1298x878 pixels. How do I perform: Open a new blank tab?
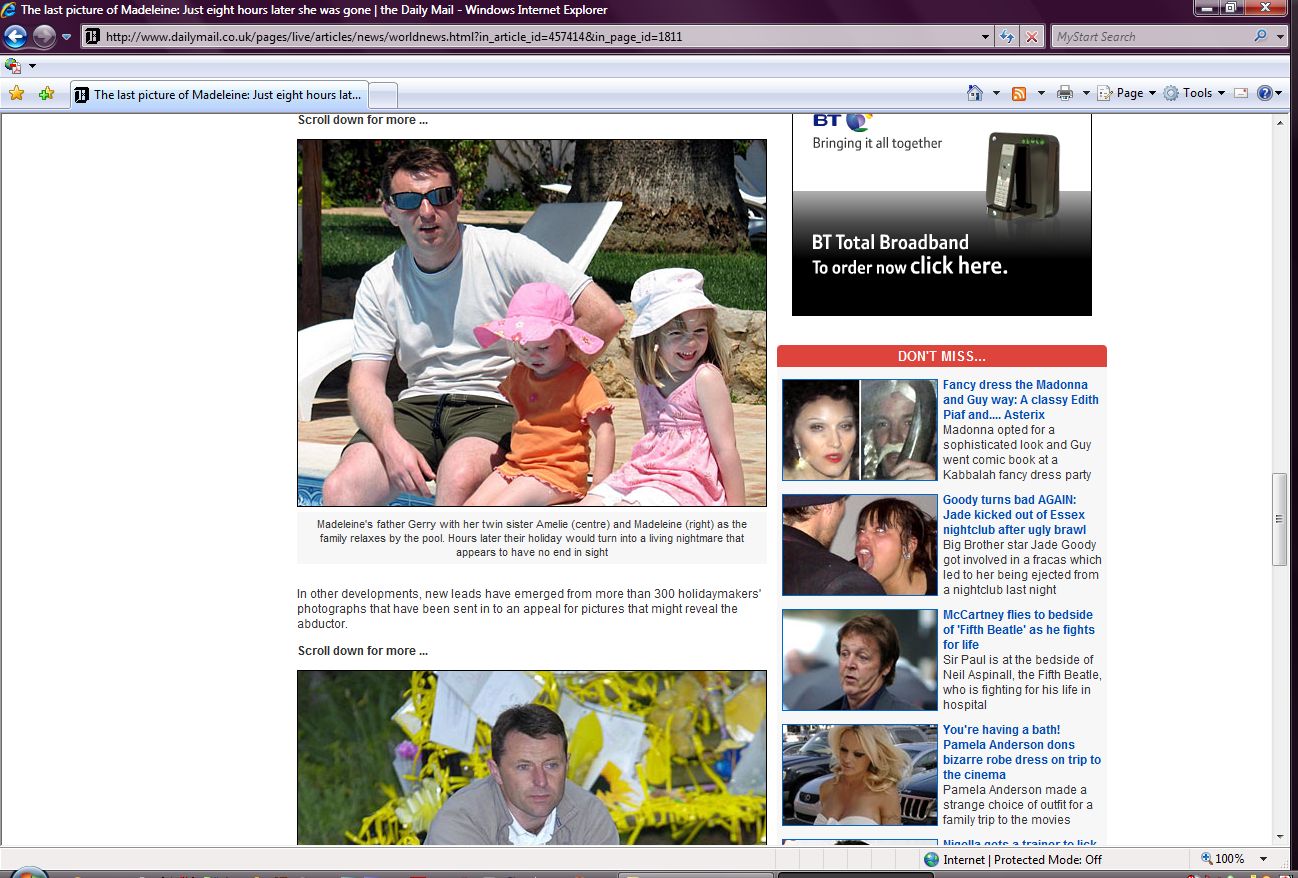(384, 95)
